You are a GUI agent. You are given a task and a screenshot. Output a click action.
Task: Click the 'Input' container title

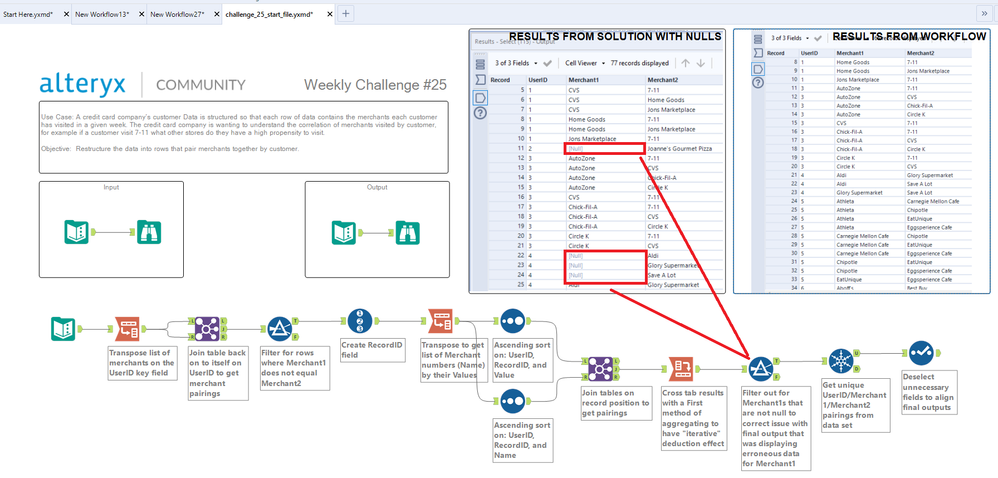(111, 187)
